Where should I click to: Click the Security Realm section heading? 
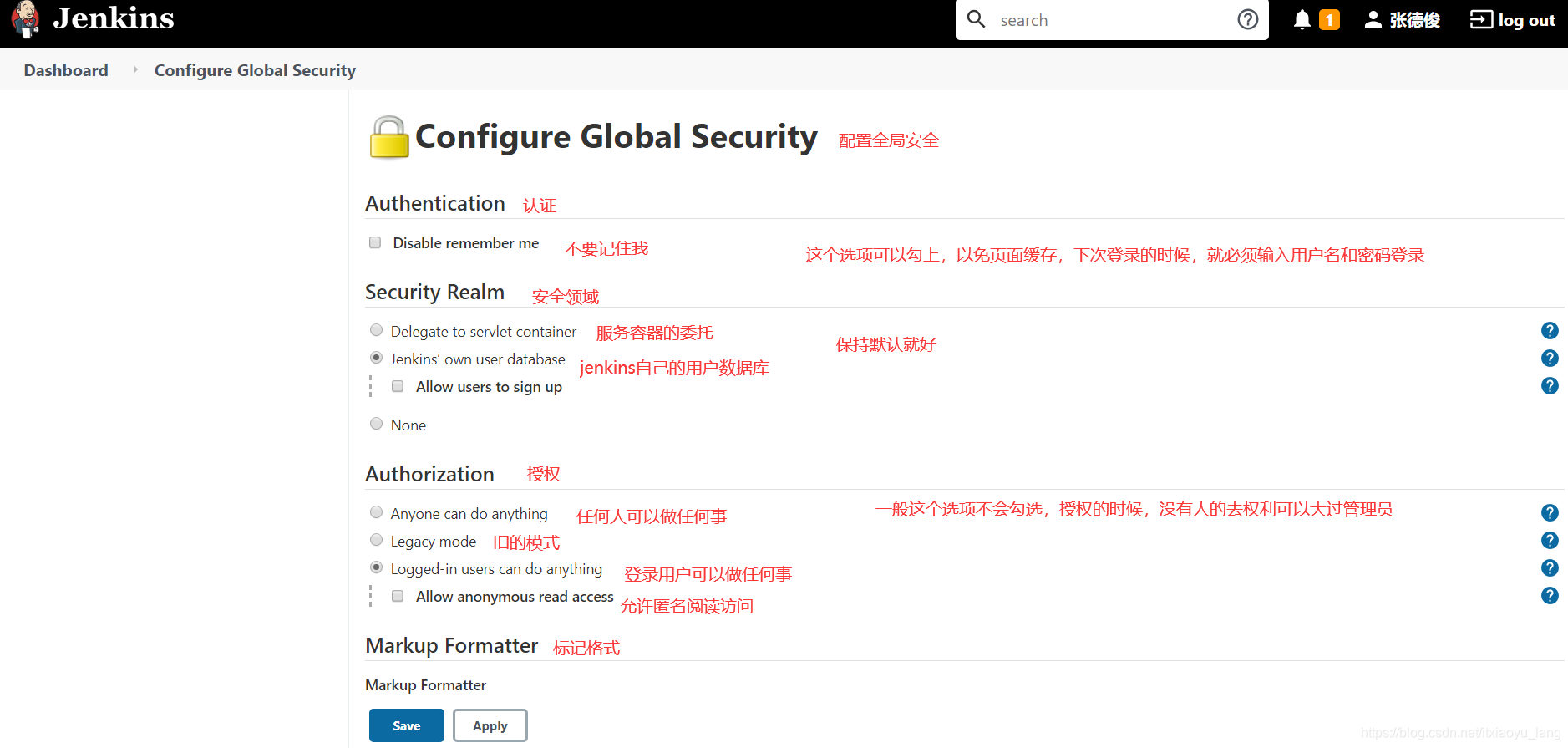tap(434, 292)
